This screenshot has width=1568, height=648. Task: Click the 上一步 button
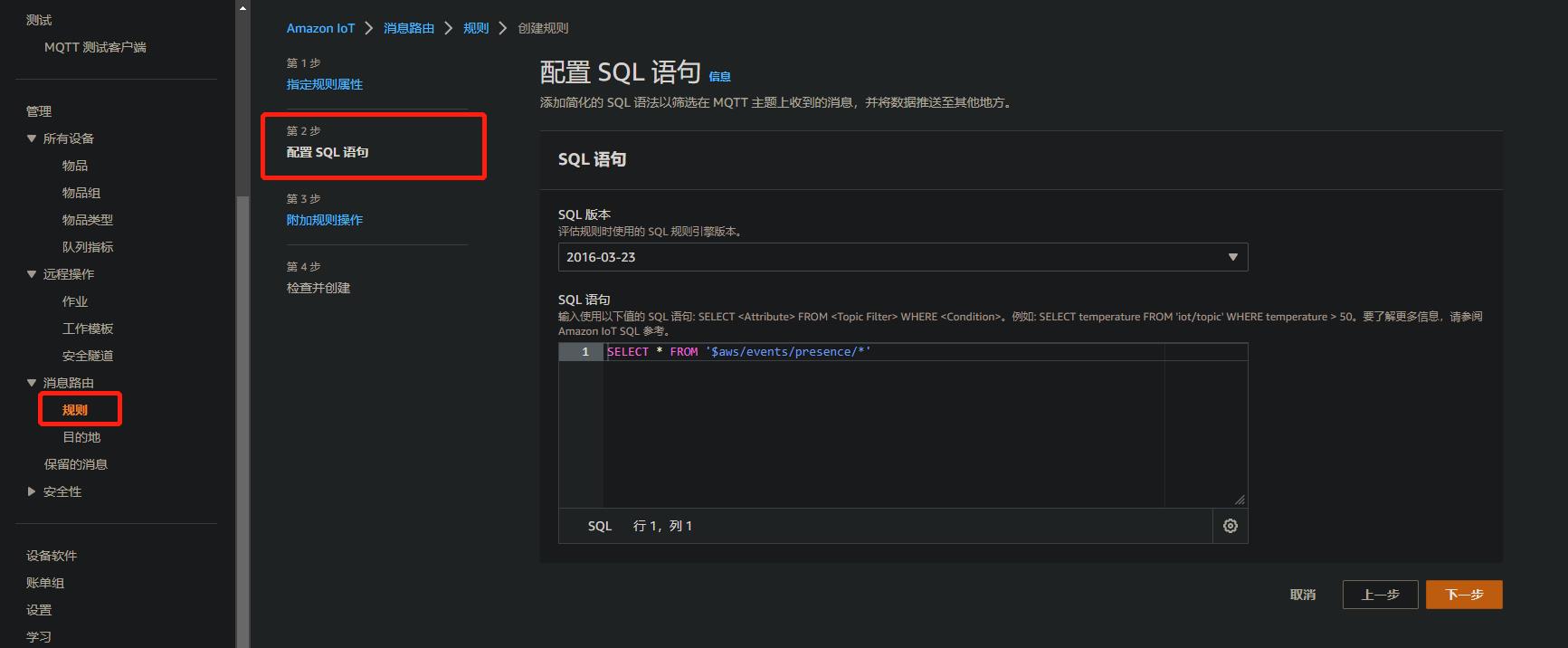pos(1380,595)
